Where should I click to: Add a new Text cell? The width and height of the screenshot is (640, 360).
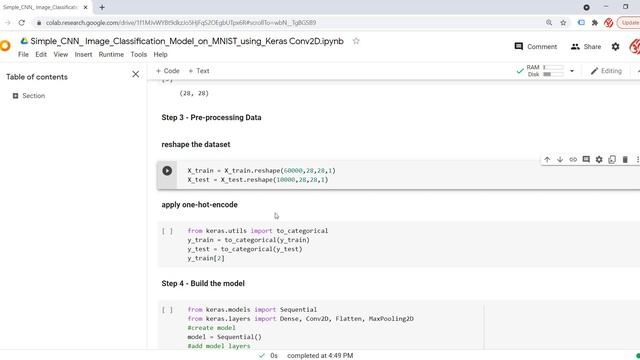tap(199, 71)
